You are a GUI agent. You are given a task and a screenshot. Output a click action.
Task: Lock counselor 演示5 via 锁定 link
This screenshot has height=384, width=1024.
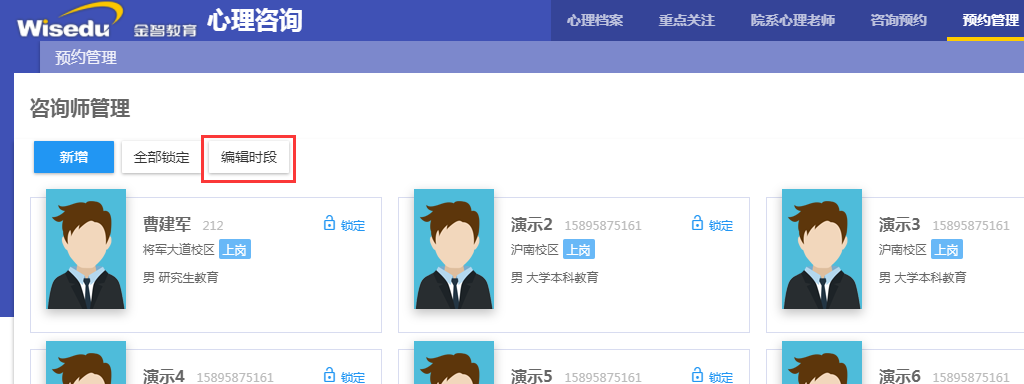(x=712, y=376)
